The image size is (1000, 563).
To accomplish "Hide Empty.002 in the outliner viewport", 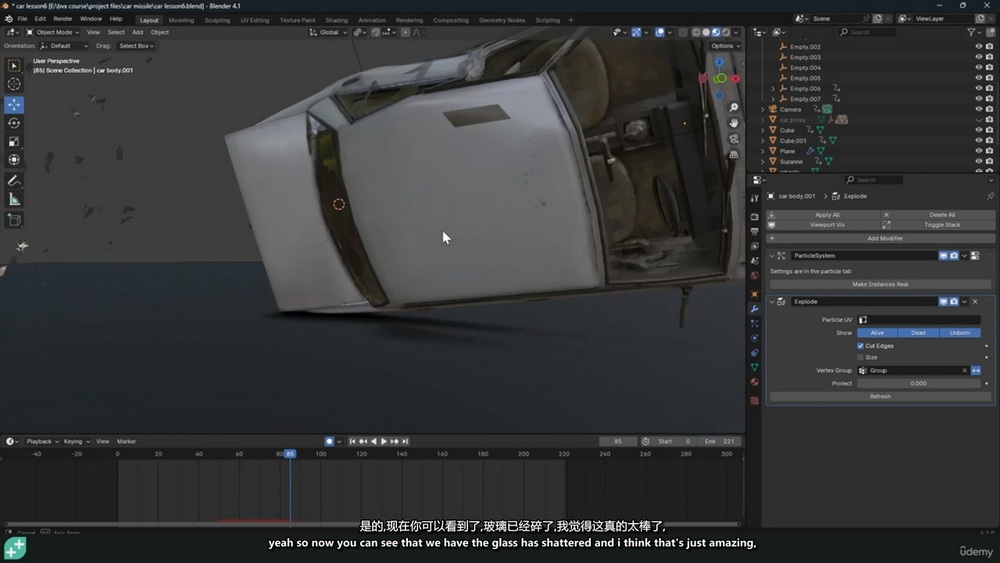I will [x=979, y=47].
